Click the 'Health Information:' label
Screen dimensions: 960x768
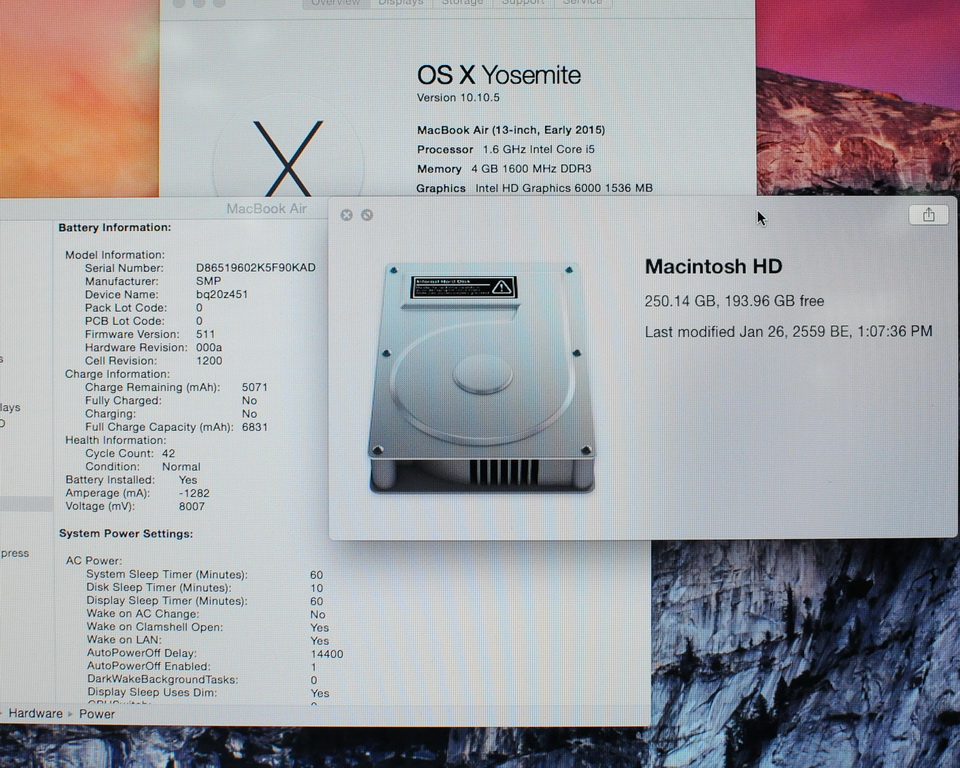[116, 440]
